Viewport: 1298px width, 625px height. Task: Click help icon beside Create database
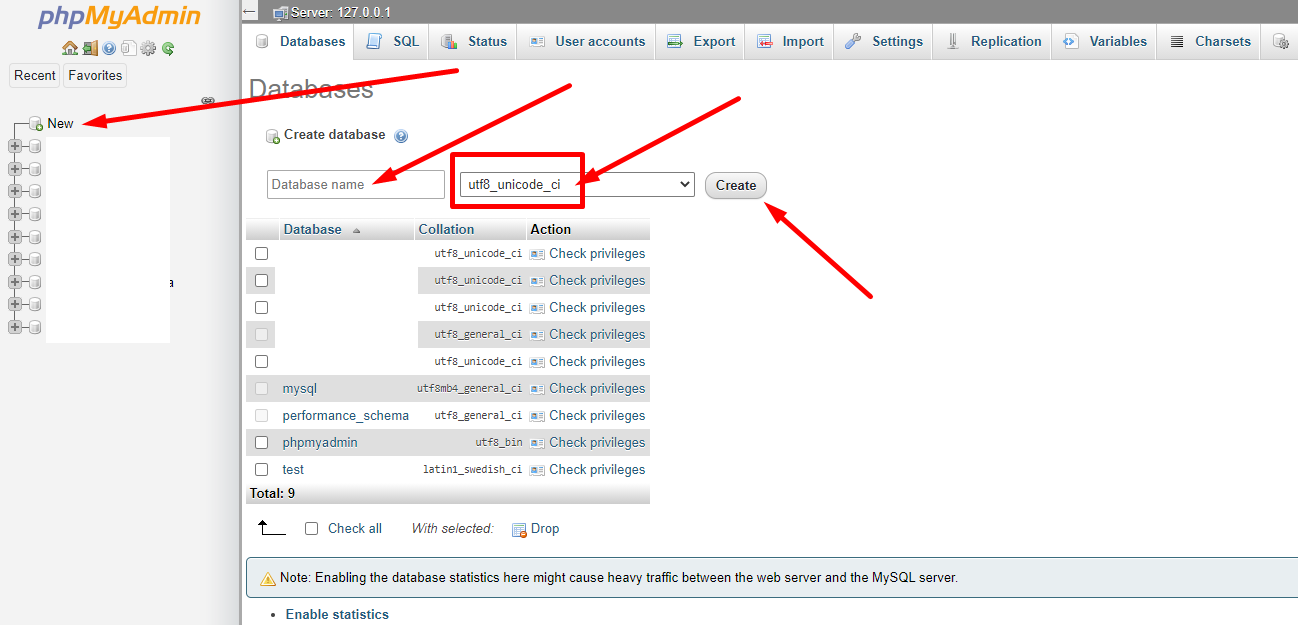tap(401, 136)
